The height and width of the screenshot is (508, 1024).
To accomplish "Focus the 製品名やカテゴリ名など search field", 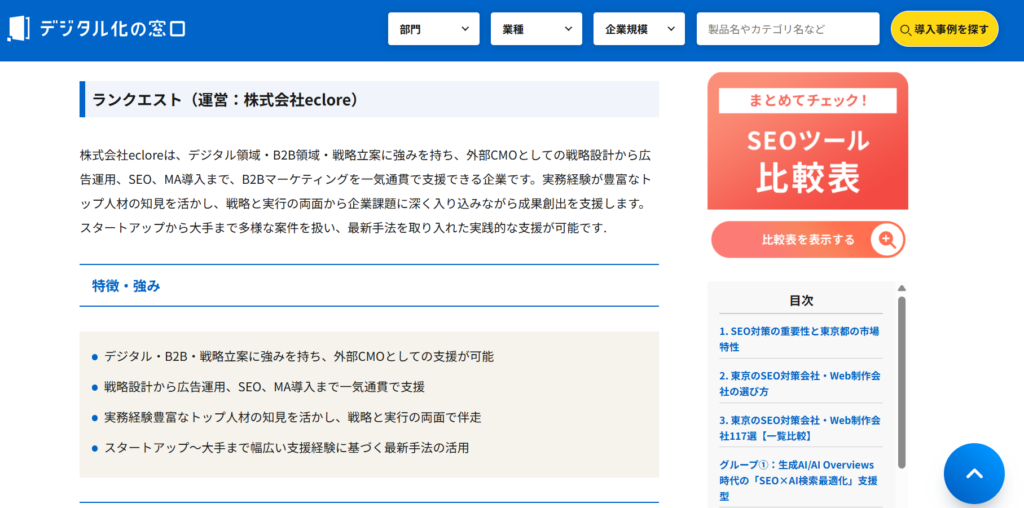I will tap(787, 29).
